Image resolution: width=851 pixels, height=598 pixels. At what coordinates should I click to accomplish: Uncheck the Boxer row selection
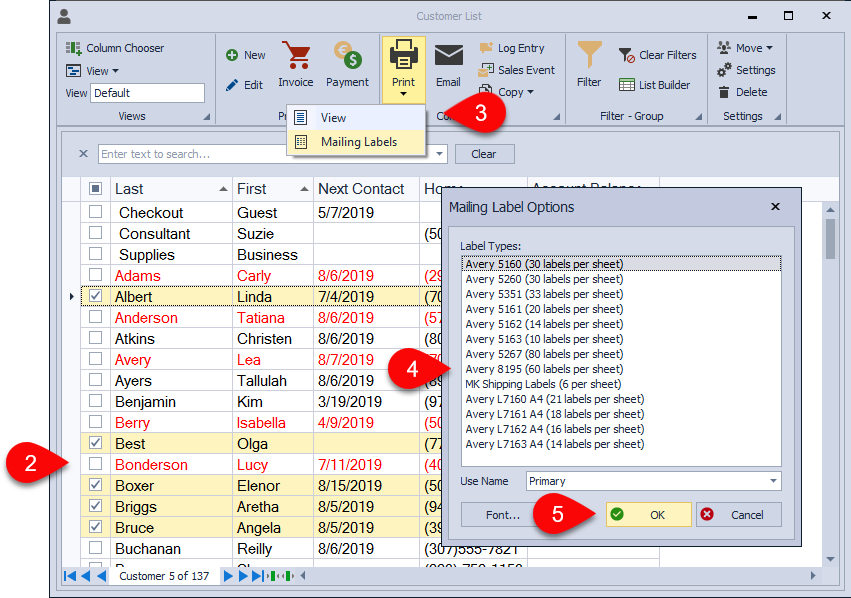coord(96,485)
